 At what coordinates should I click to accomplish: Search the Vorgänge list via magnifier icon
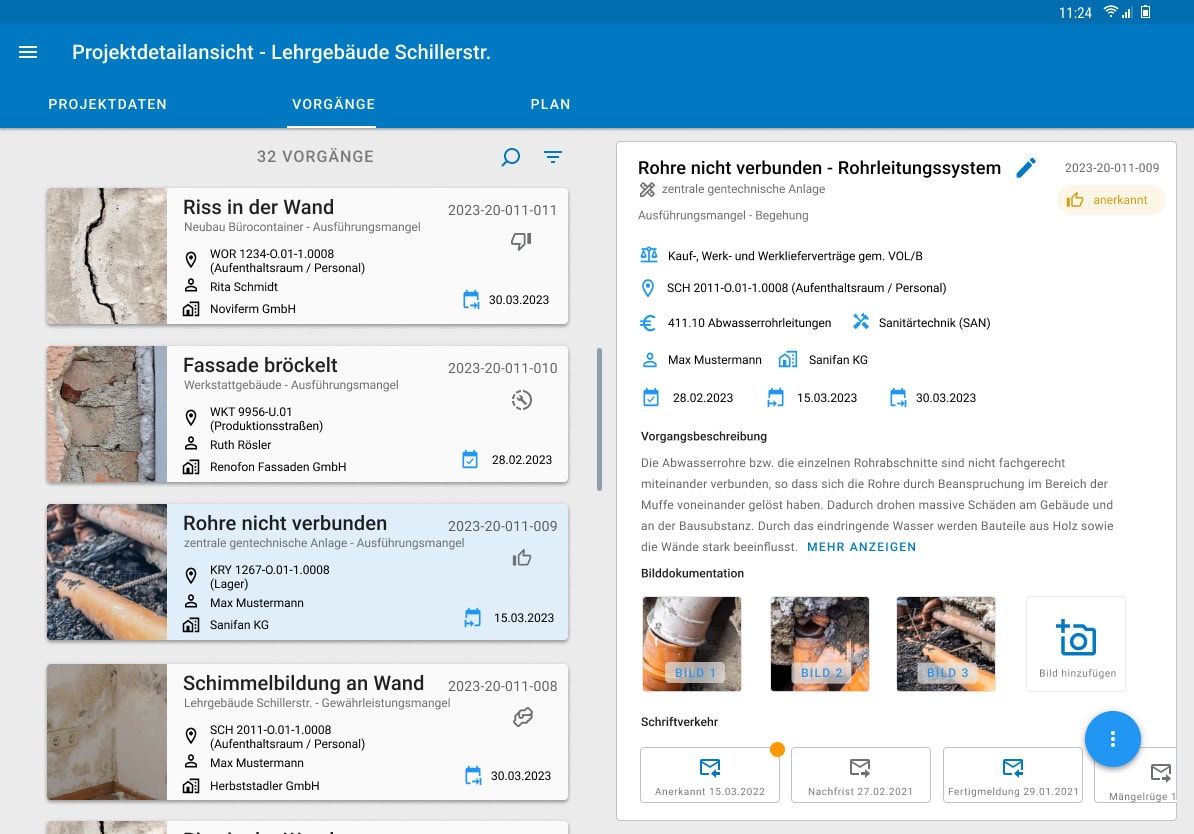click(x=511, y=157)
